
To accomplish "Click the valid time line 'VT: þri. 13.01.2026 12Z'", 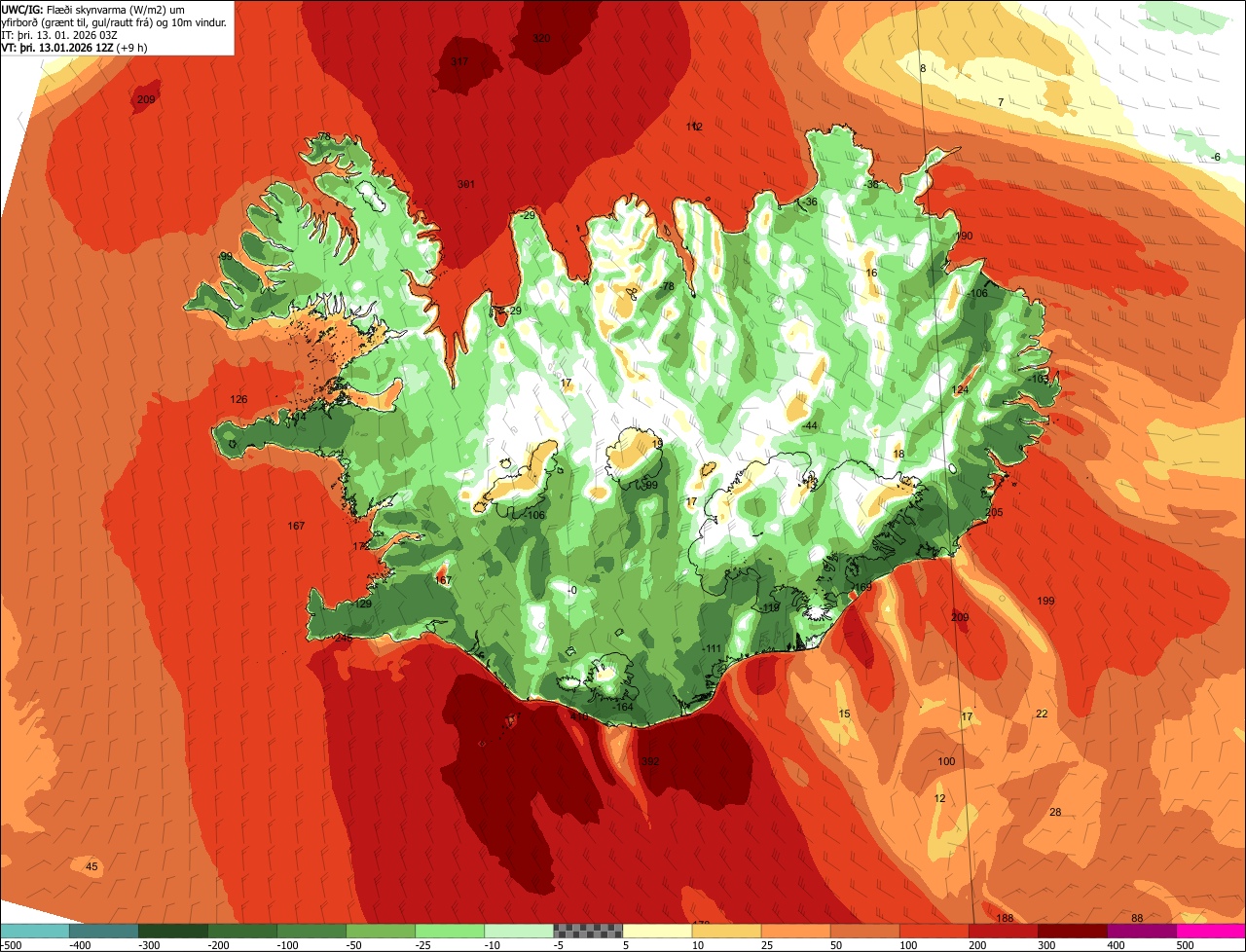I will pyautogui.click(x=57, y=48).
